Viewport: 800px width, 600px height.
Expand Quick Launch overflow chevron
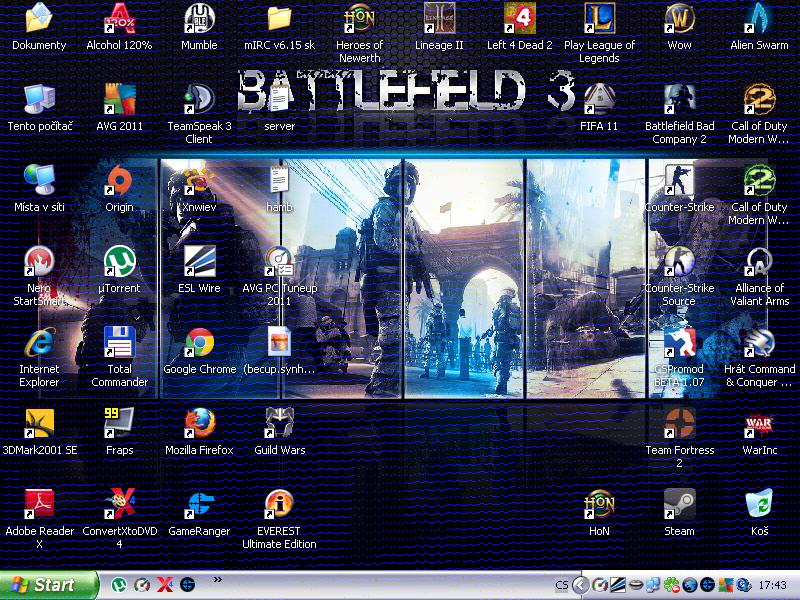[218, 579]
